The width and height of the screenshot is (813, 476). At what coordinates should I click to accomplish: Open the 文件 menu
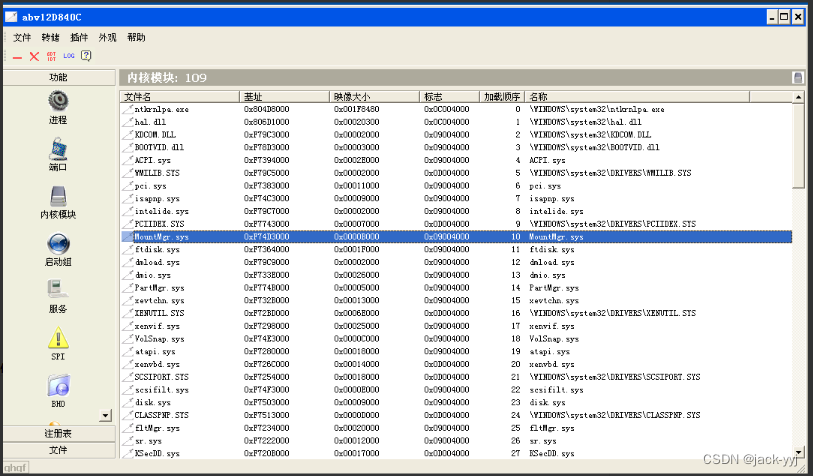point(22,37)
